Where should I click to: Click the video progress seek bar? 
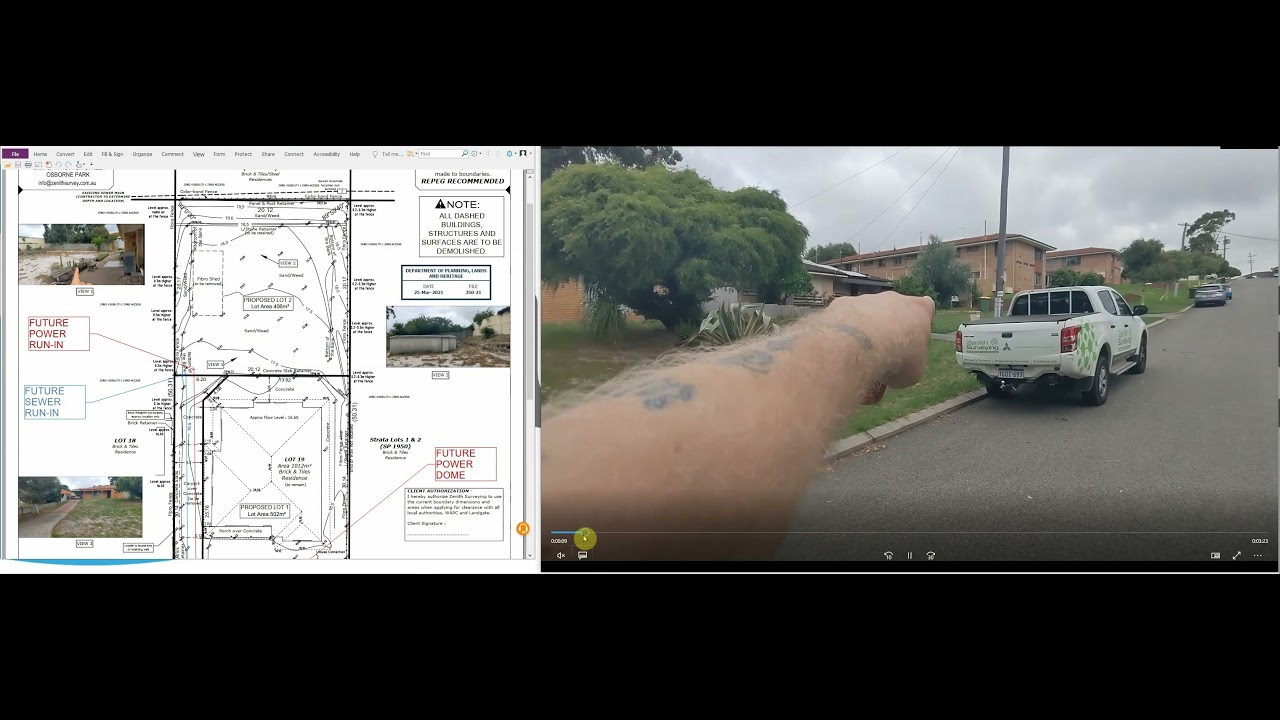pyautogui.click(x=909, y=532)
